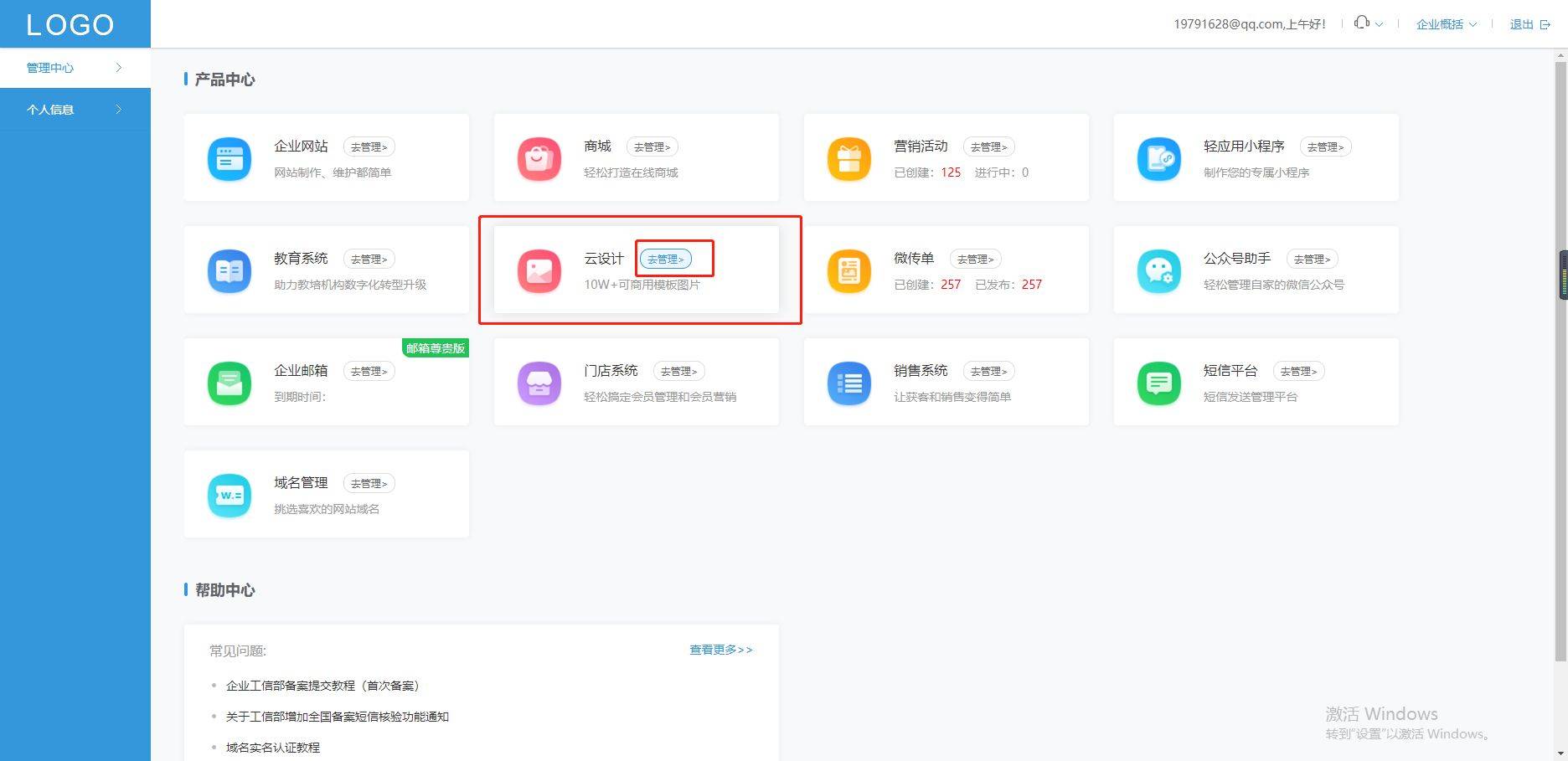Click the 已创建 257 count in 微传单

(951, 285)
